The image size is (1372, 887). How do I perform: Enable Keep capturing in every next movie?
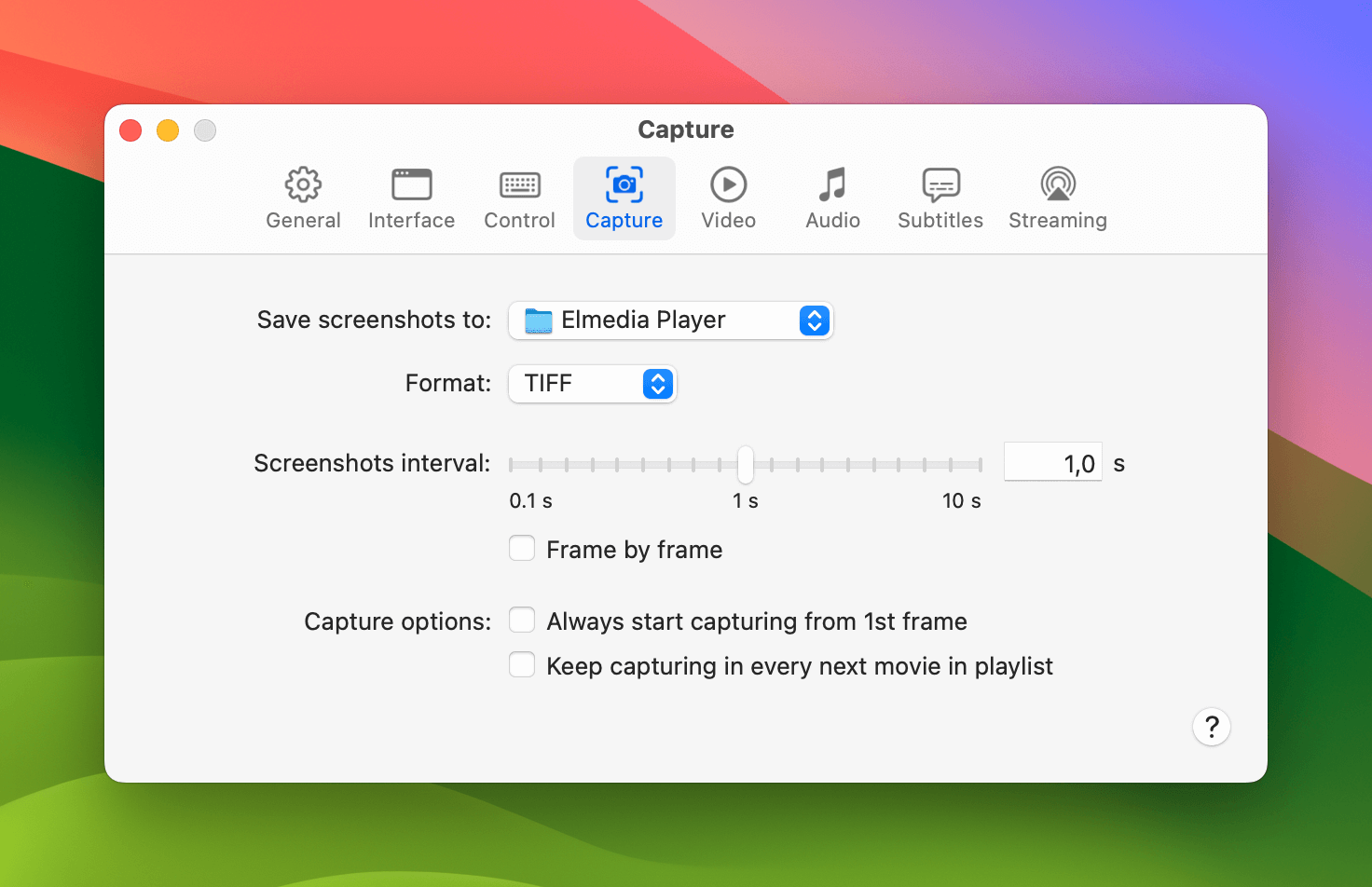tap(522, 664)
